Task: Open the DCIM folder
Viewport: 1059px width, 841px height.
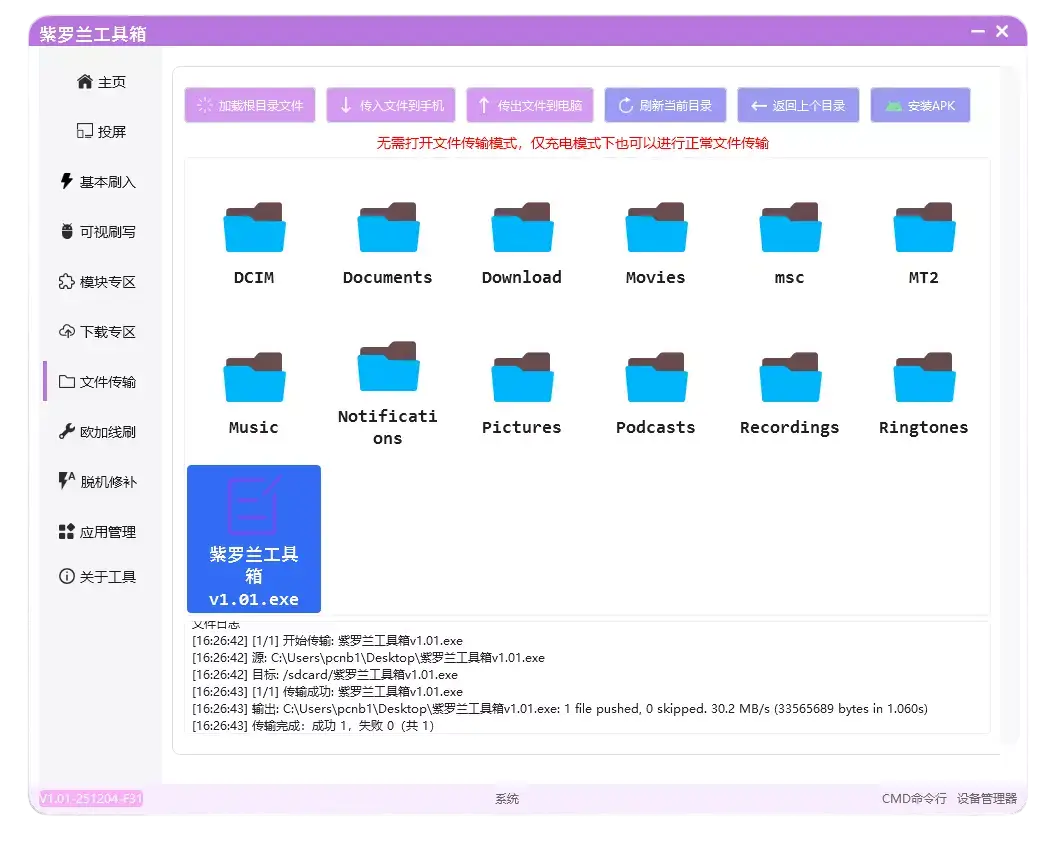Action: click(253, 240)
